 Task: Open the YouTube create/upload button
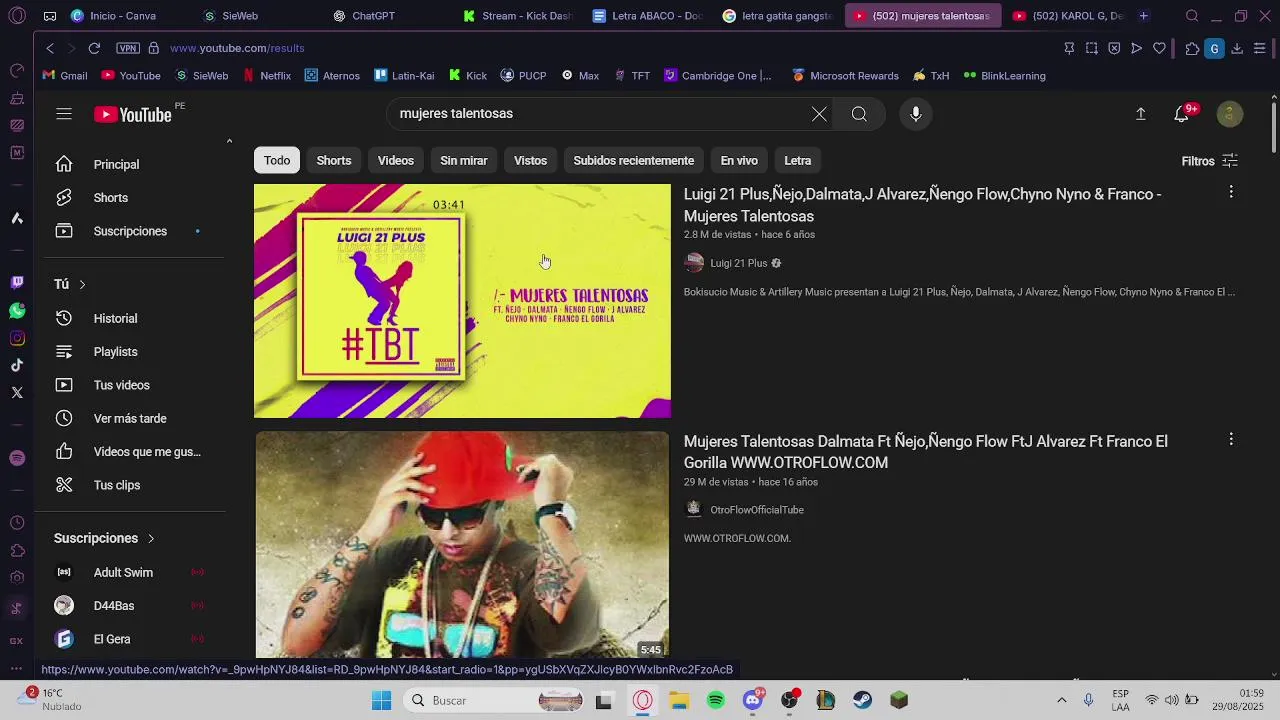(x=1140, y=114)
